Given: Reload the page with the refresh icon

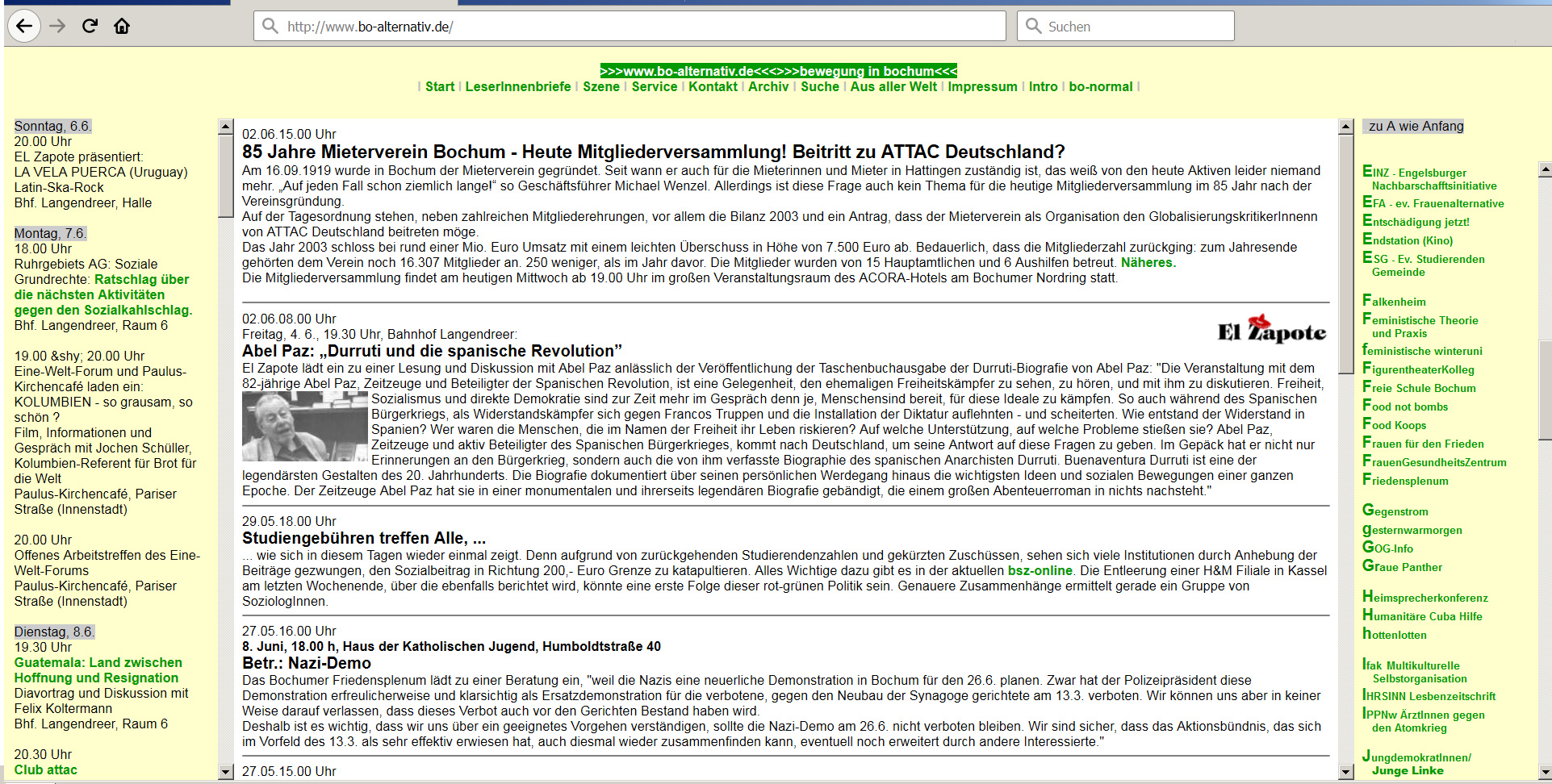Looking at the screenshot, I should pos(90,26).
